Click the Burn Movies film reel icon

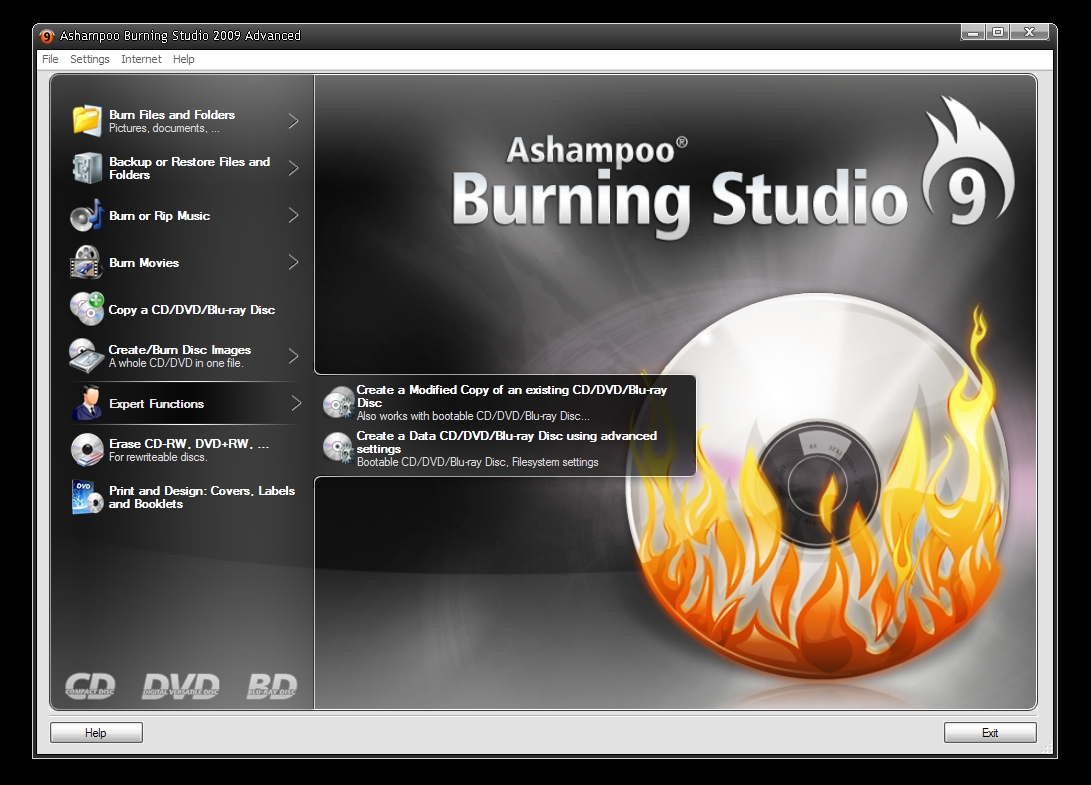pos(87,262)
